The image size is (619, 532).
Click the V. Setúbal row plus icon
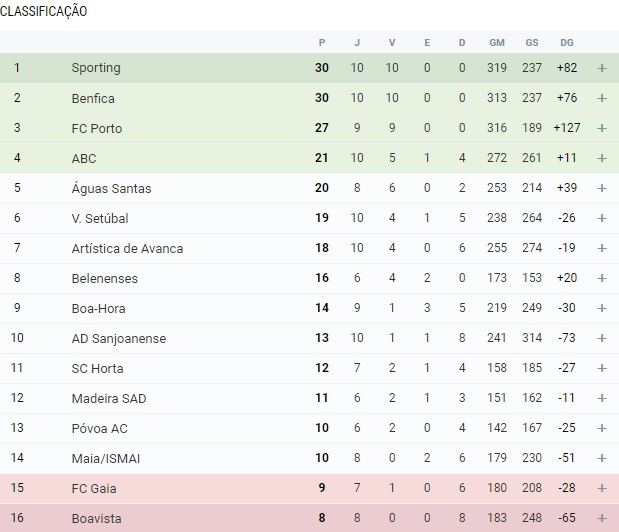[x=602, y=218]
